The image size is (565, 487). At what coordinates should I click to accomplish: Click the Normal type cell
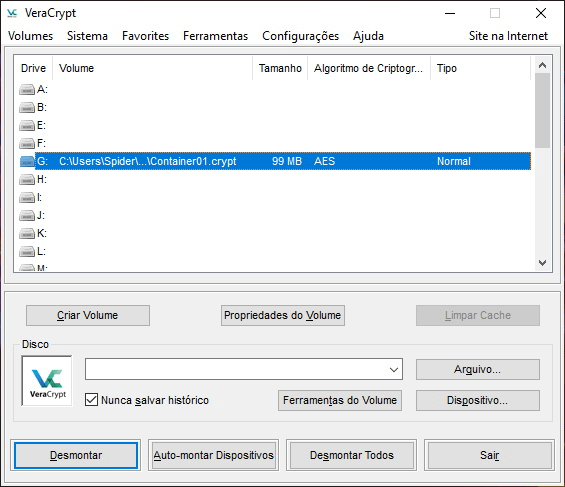pyautogui.click(x=454, y=161)
